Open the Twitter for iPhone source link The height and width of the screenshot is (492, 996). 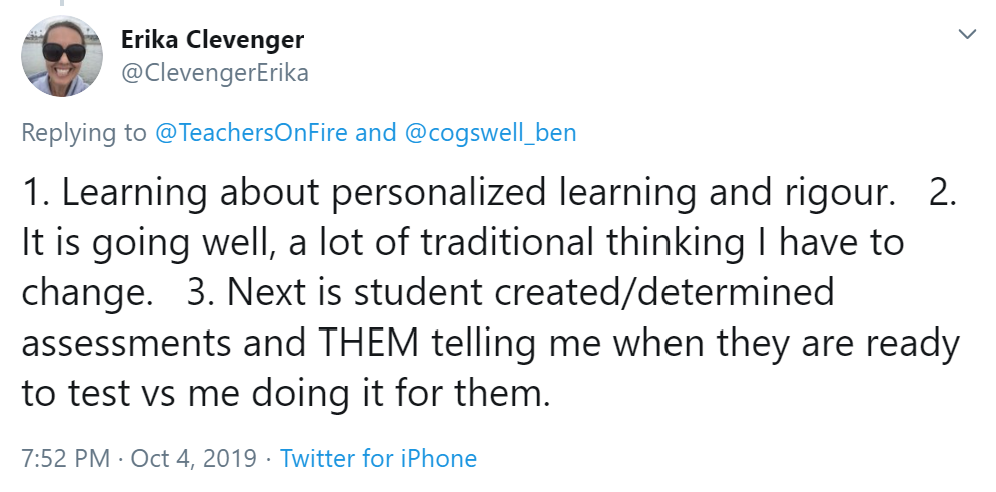pos(378,459)
